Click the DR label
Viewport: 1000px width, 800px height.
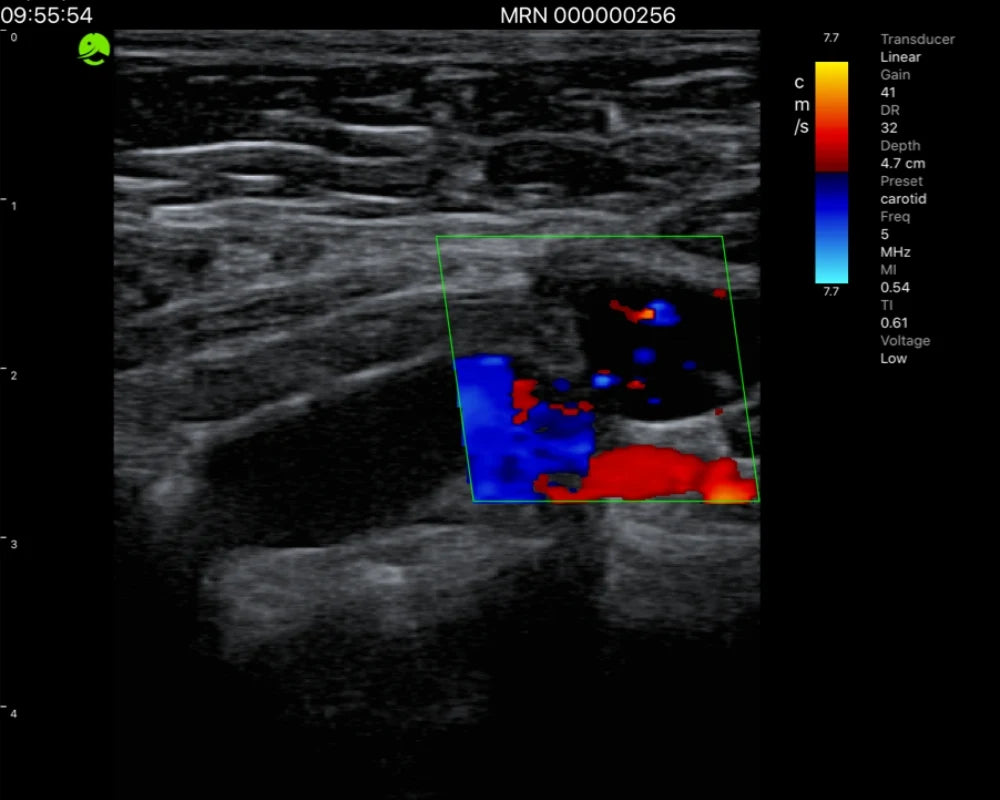[x=890, y=110]
